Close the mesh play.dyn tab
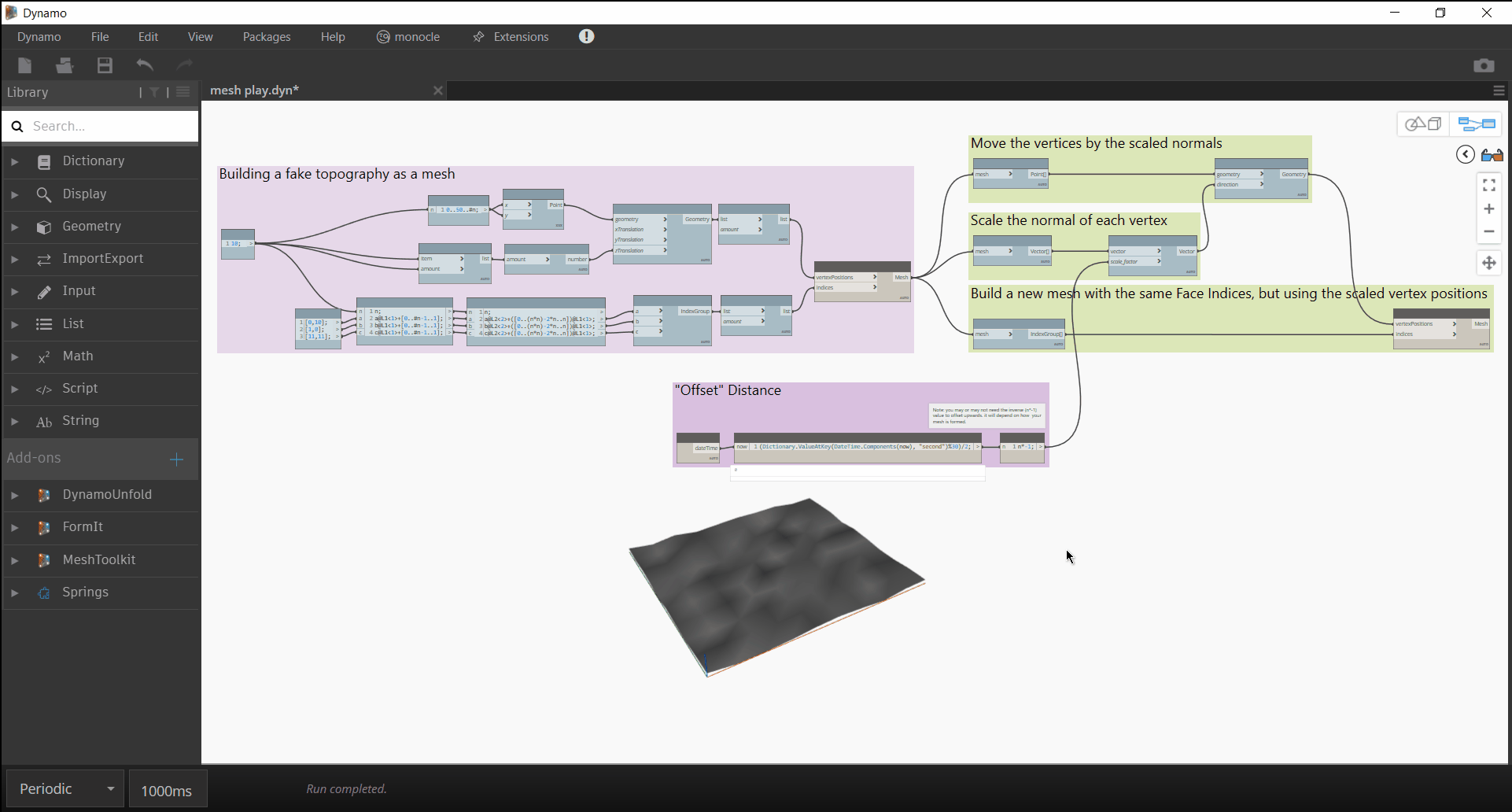 pyautogui.click(x=438, y=90)
